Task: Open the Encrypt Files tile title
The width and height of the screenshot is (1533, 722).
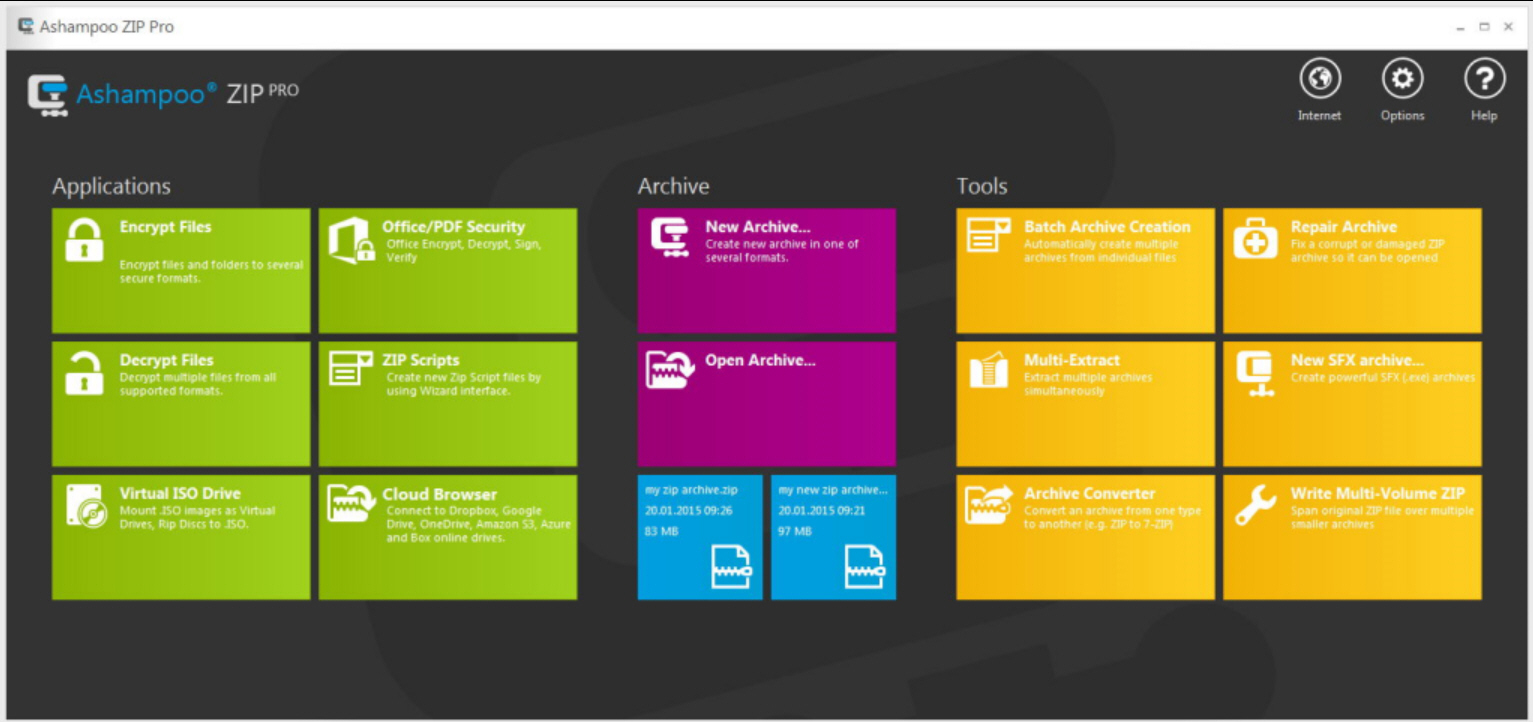Action: [165, 227]
